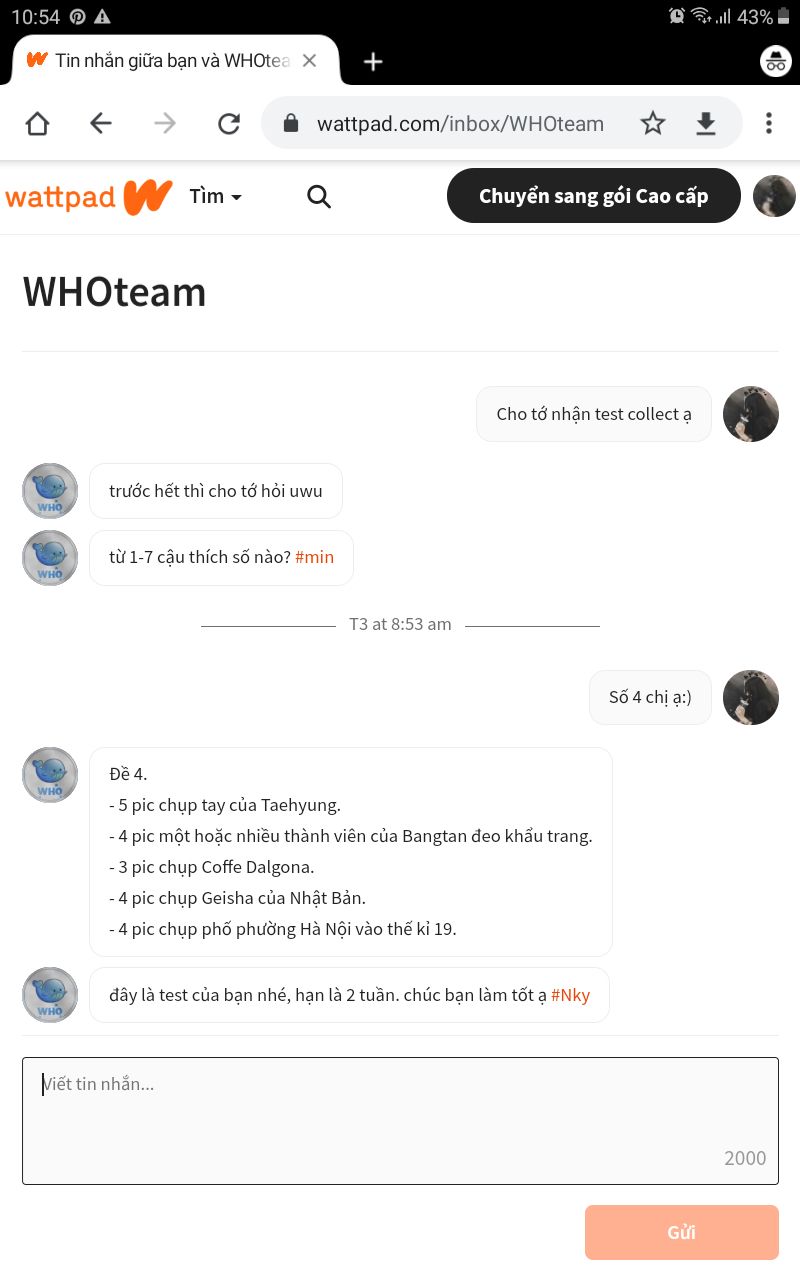Close the WHOteam message tab
Image resolution: width=800 pixels, height=1280 pixels.
click(x=309, y=61)
